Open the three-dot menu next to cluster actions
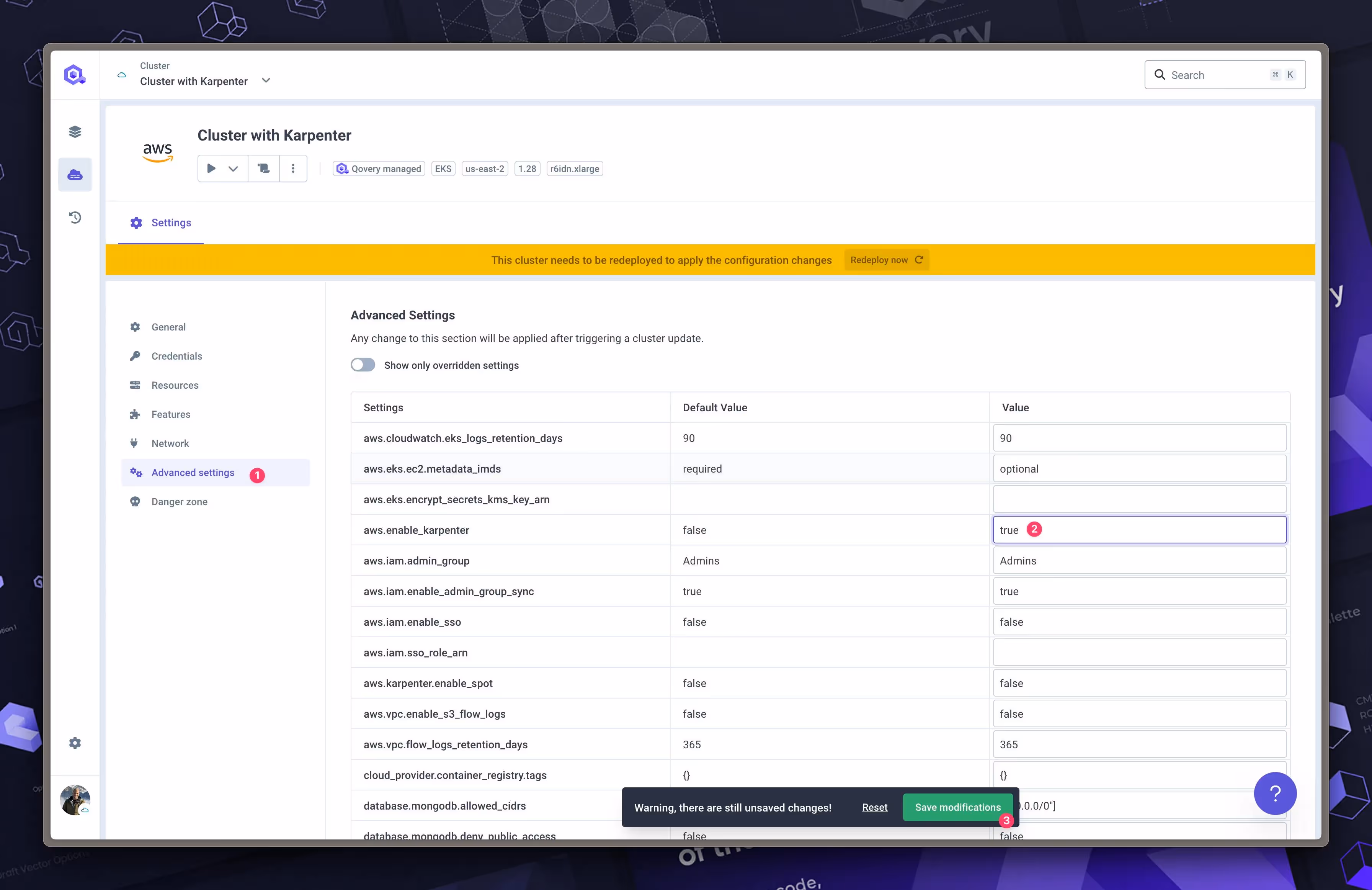 pos(293,169)
